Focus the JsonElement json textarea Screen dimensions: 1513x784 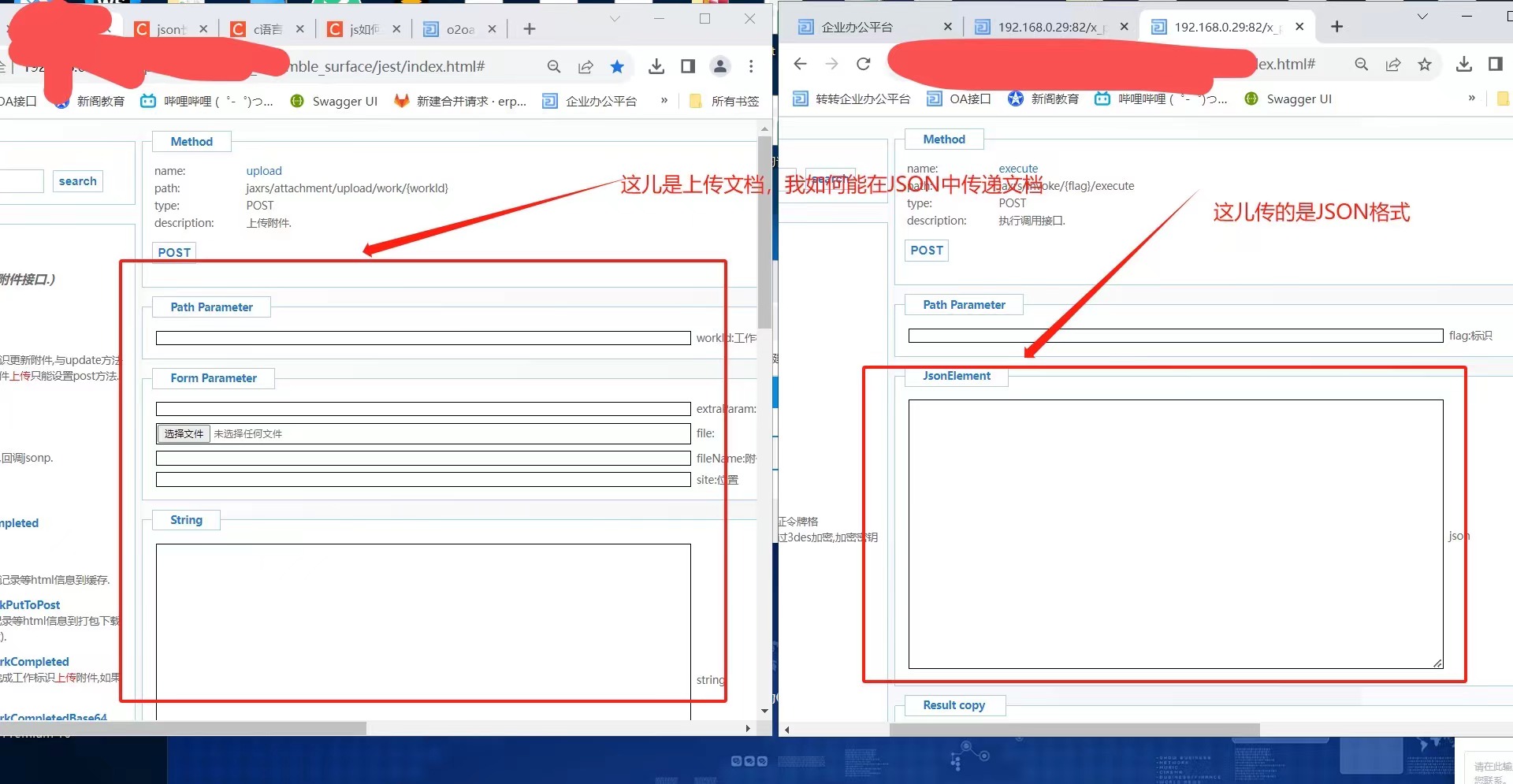click(1176, 534)
